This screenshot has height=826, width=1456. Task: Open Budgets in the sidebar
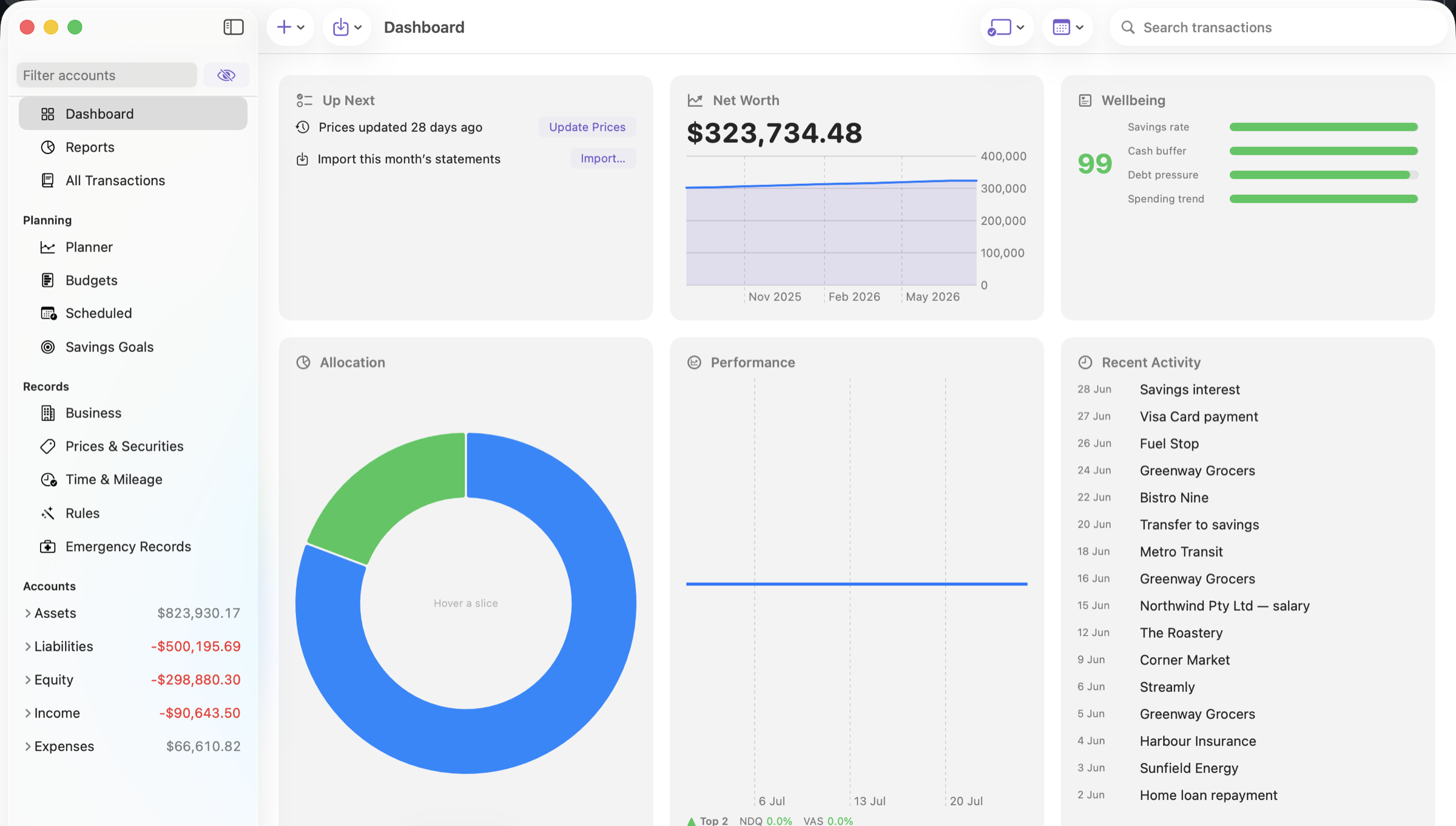[x=133, y=280]
